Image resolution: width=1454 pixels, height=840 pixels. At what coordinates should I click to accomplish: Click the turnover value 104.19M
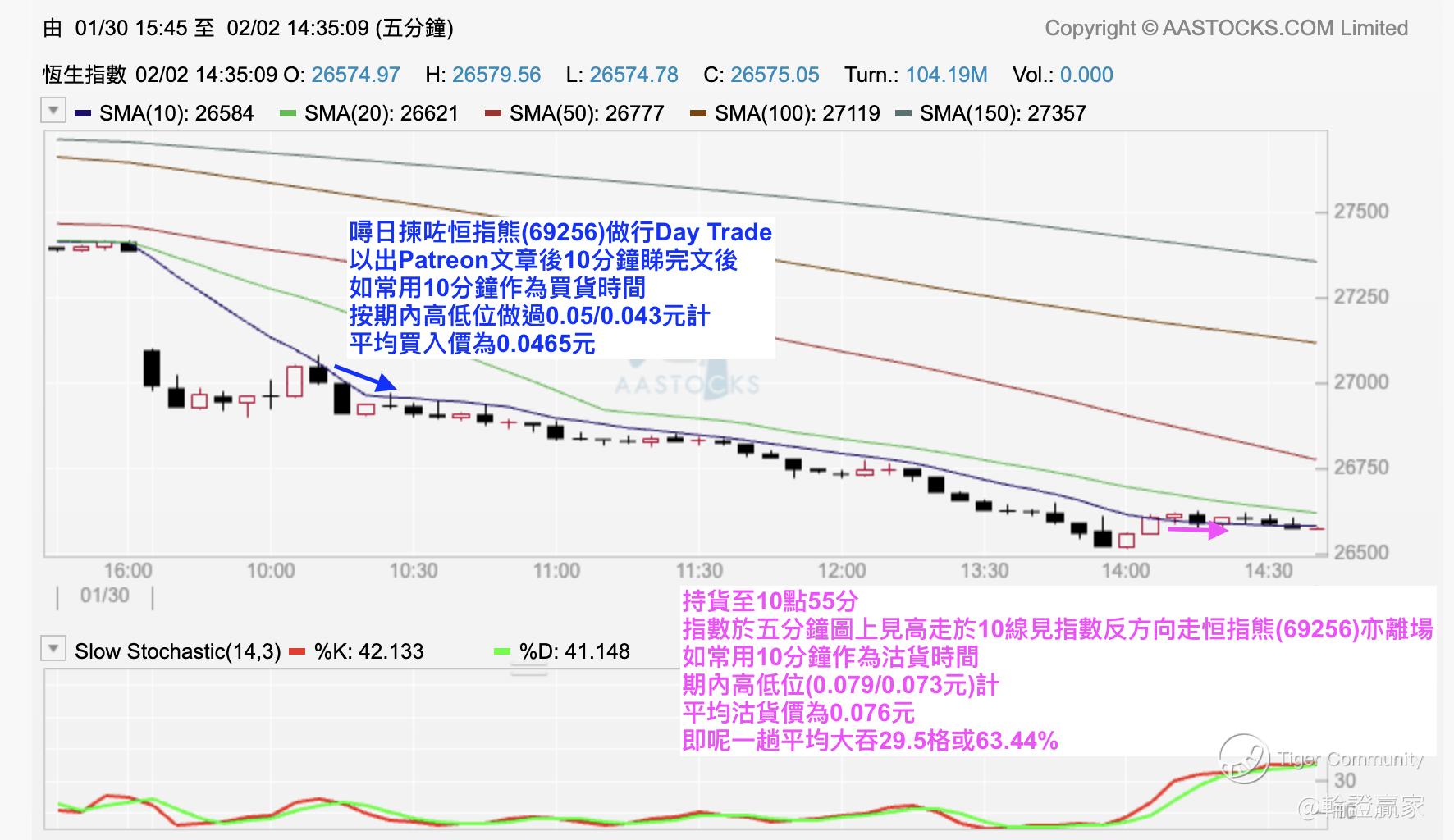947,75
